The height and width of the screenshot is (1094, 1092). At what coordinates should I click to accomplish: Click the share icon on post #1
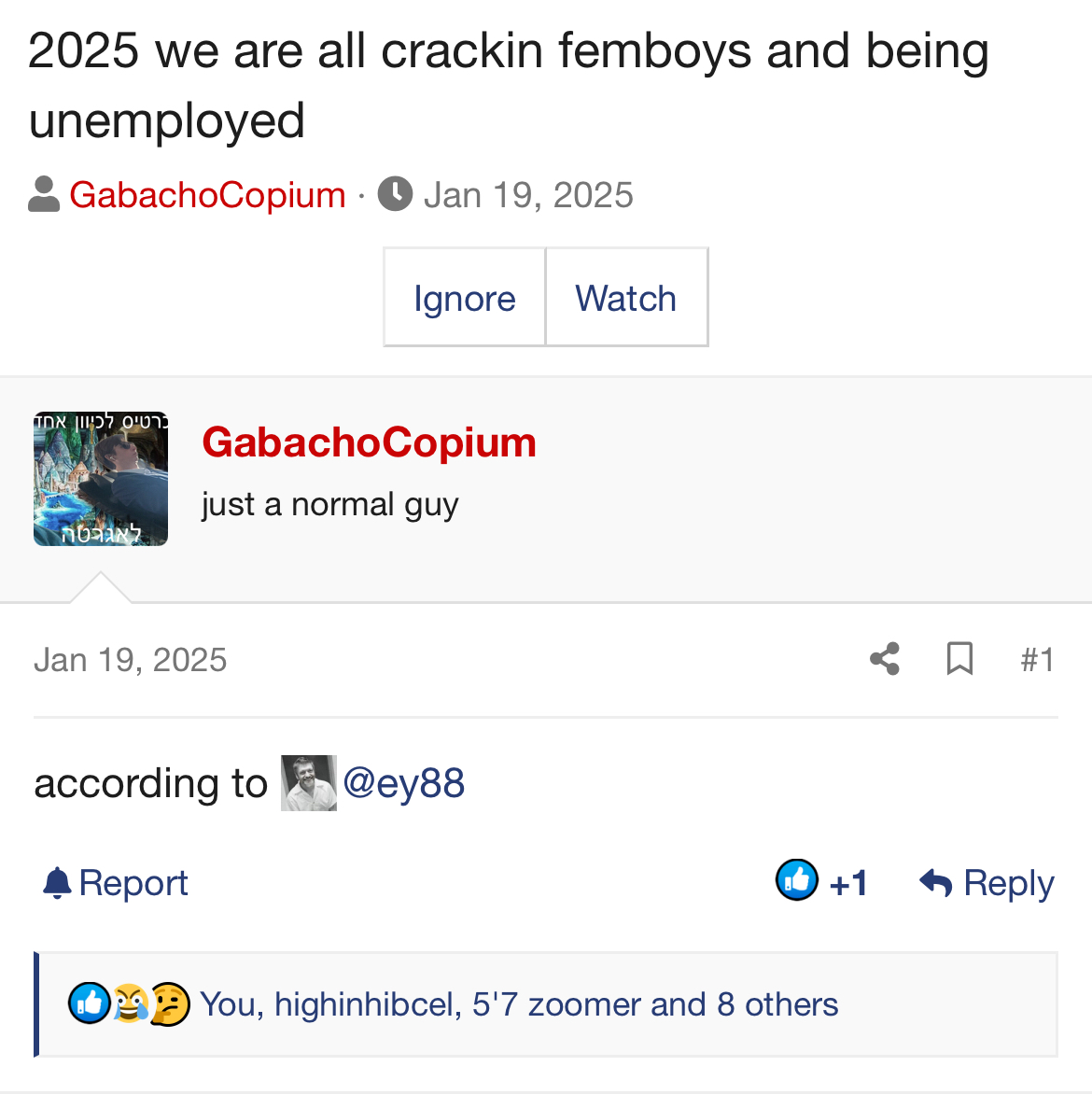(884, 659)
